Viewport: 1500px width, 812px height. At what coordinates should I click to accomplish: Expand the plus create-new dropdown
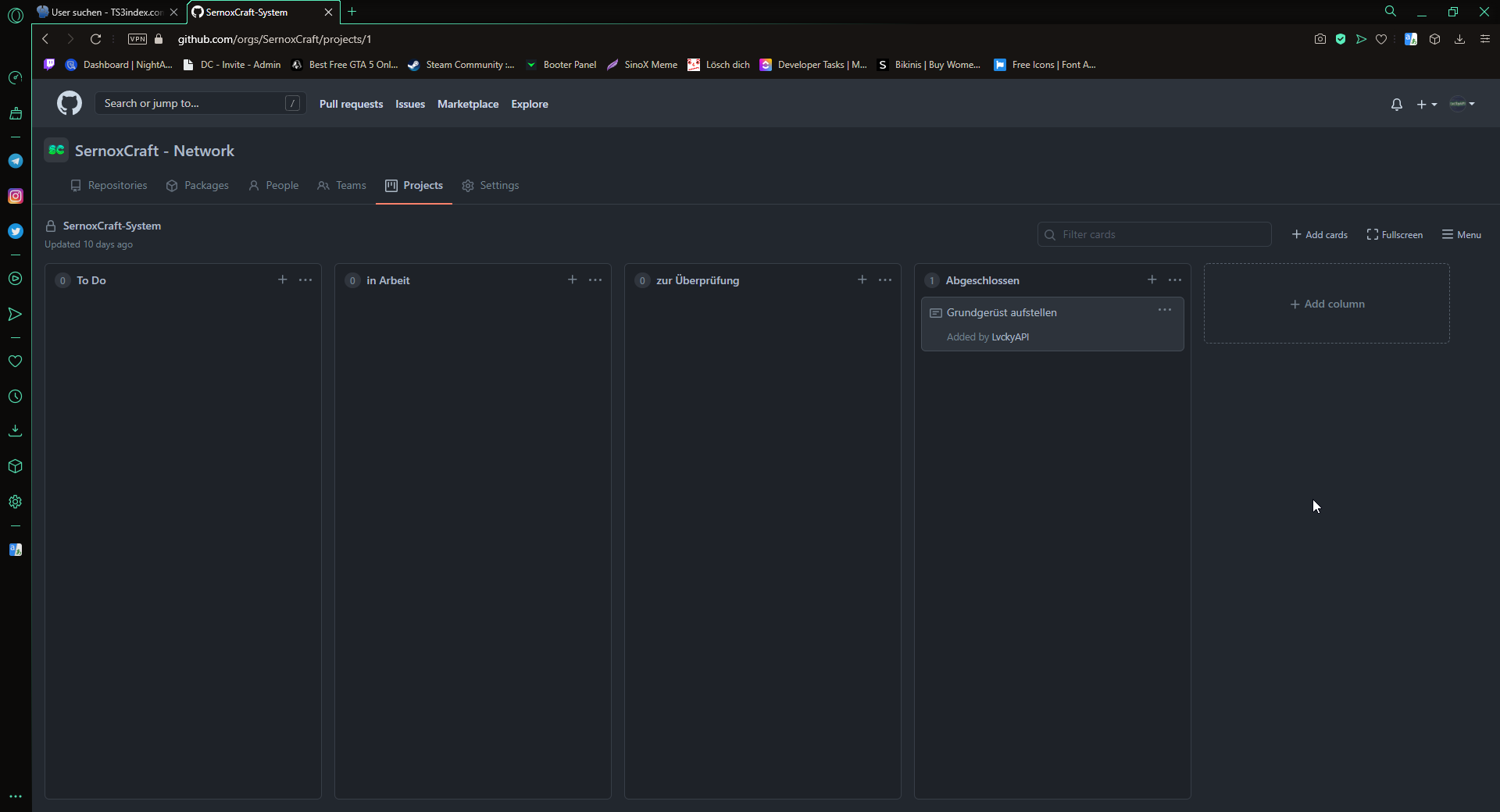(x=1427, y=104)
